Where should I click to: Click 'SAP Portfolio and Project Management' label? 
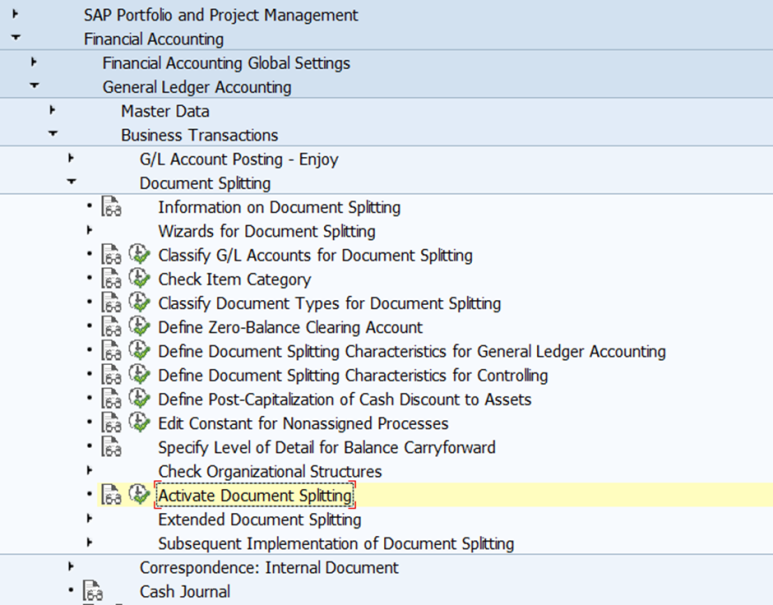point(221,15)
